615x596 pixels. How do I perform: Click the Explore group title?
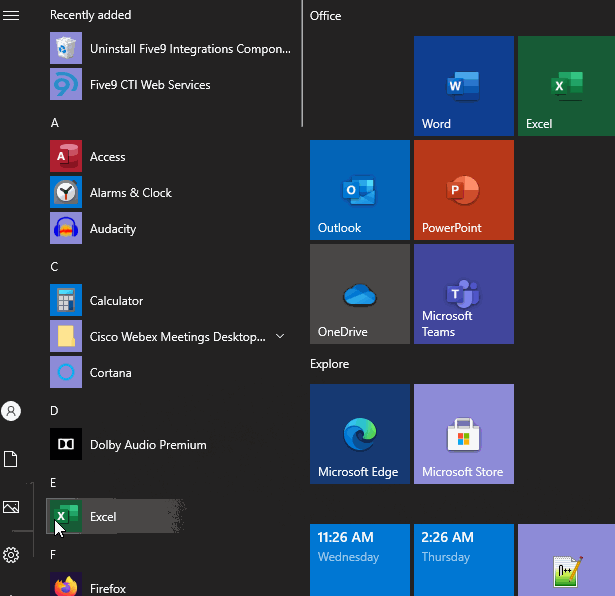[329, 364]
